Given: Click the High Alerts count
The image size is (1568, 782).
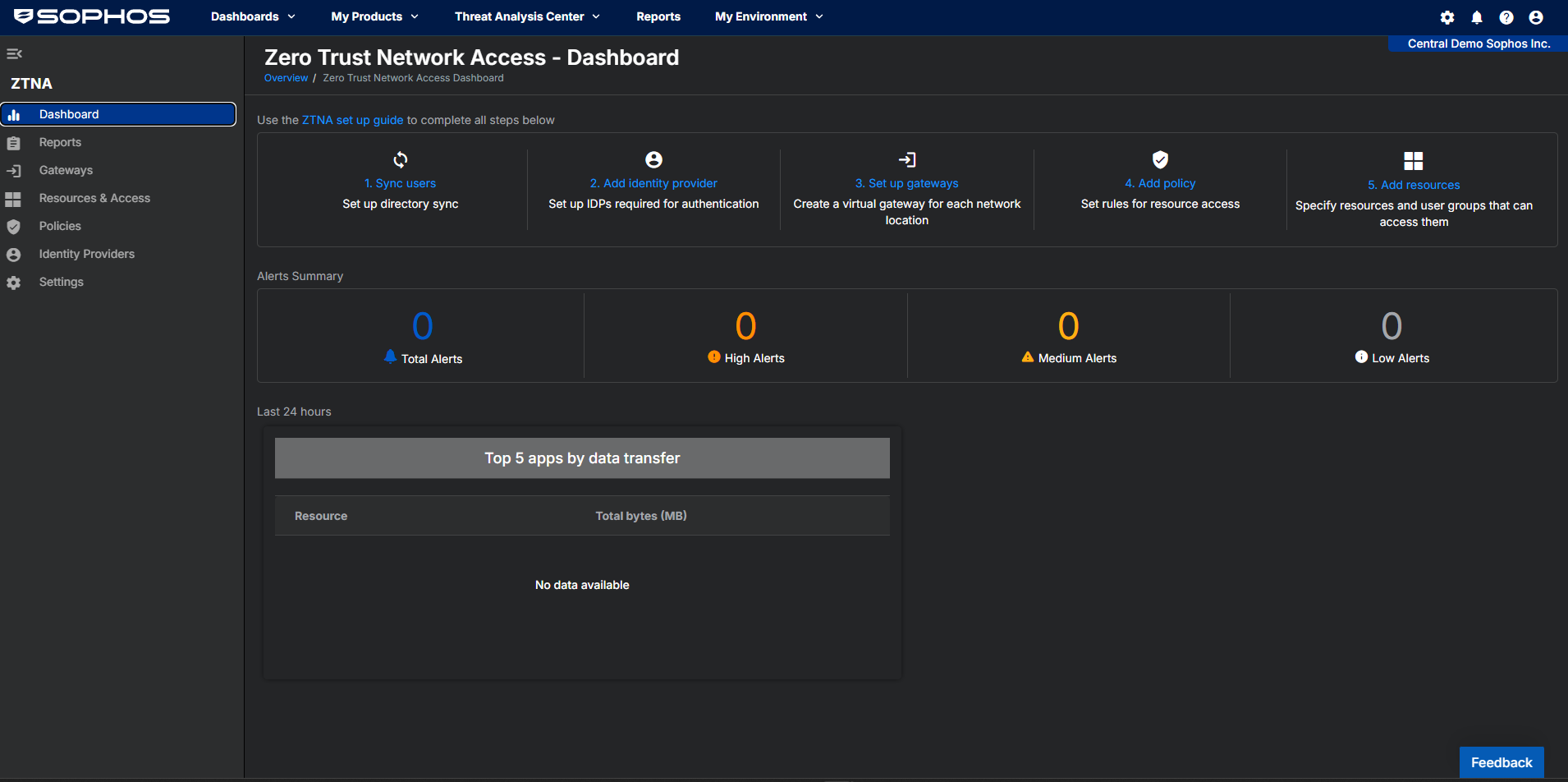Looking at the screenshot, I should [x=746, y=326].
